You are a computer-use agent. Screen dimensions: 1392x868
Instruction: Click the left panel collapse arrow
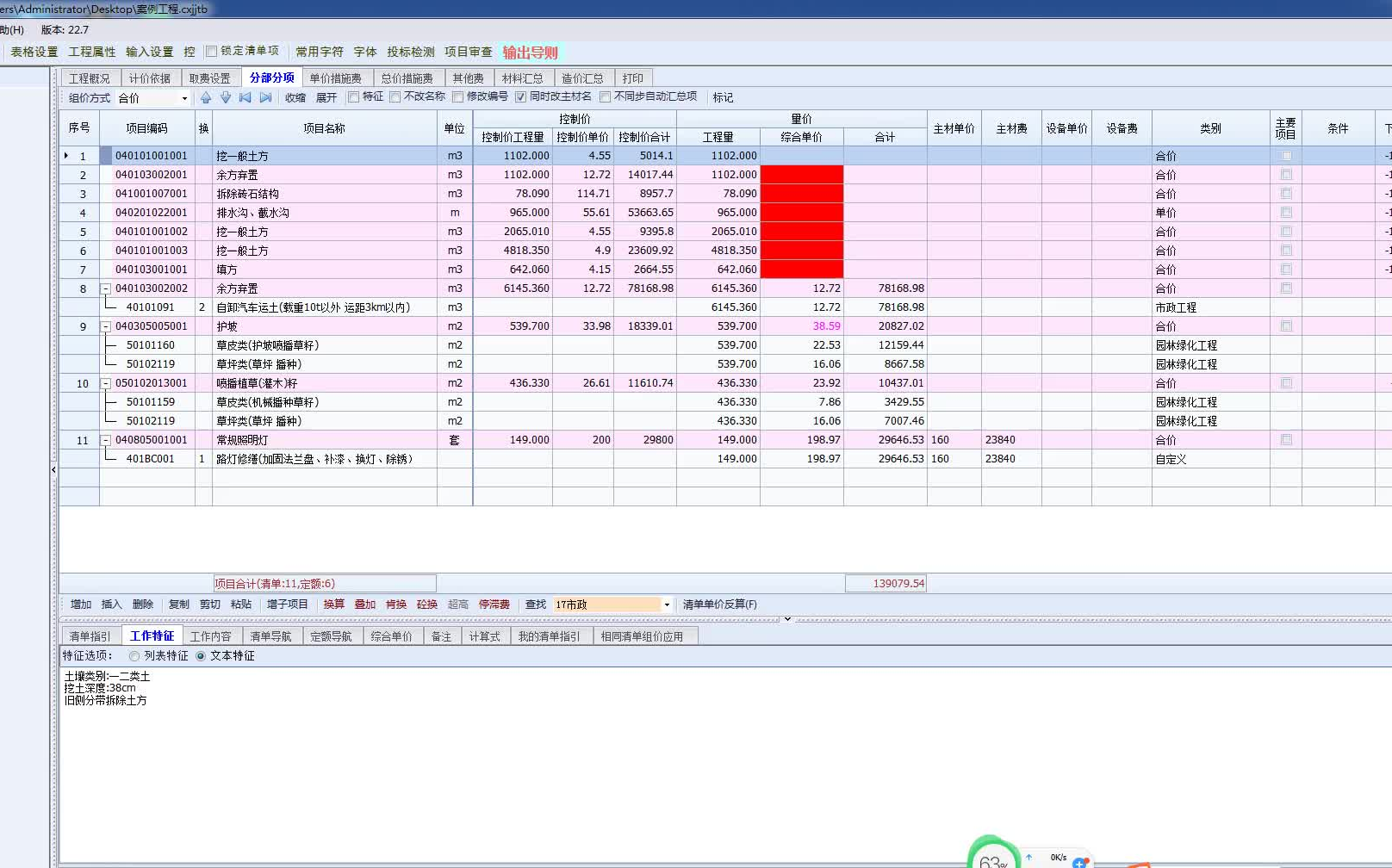pyautogui.click(x=53, y=469)
